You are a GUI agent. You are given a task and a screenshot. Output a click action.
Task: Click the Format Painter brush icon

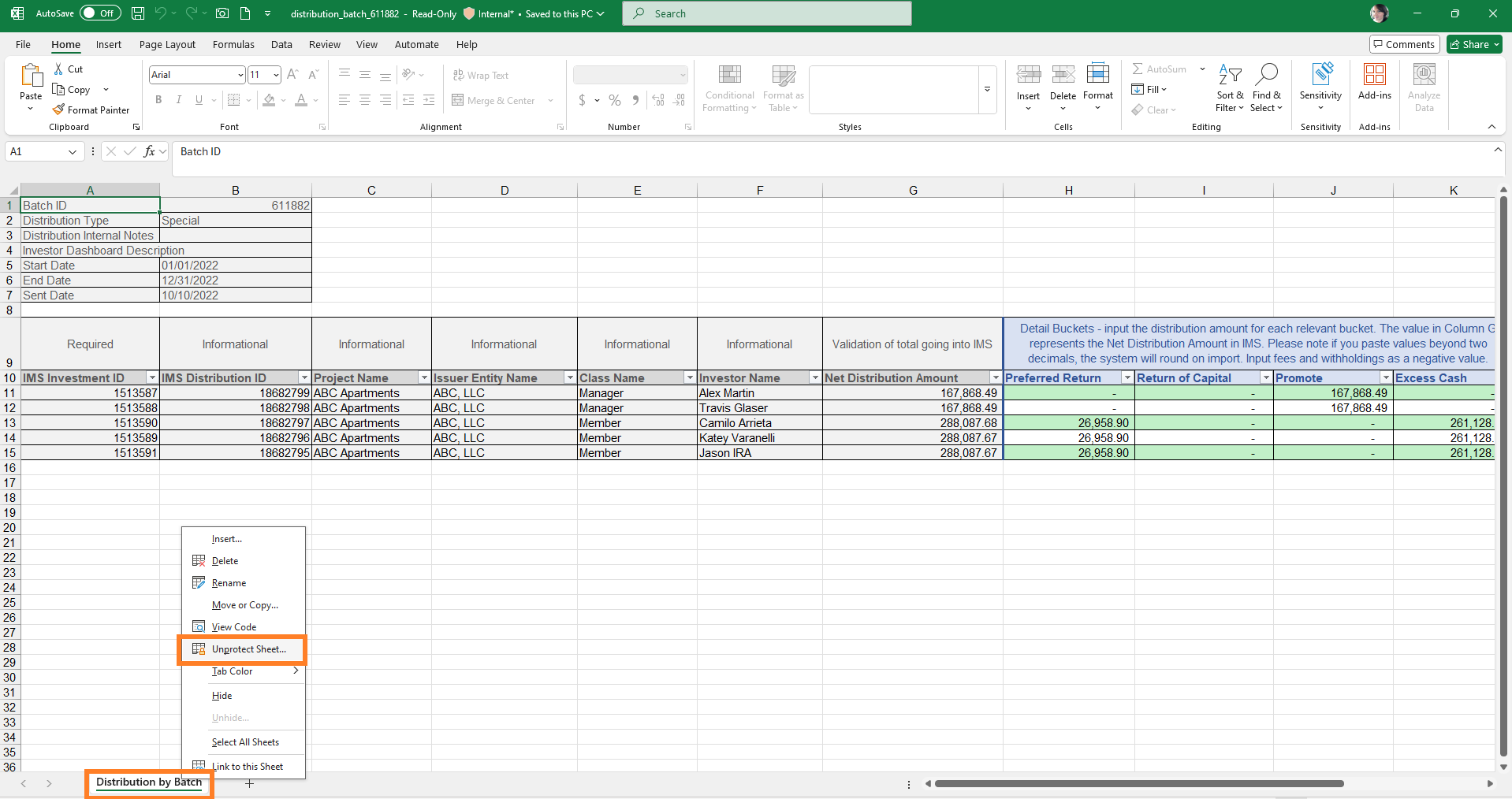click(x=58, y=110)
